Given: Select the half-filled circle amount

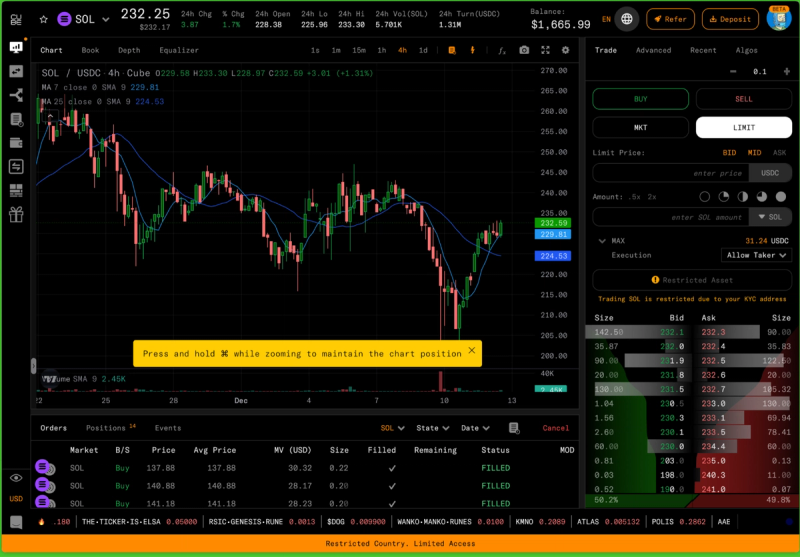Looking at the screenshot, I should tap(743, 196).
